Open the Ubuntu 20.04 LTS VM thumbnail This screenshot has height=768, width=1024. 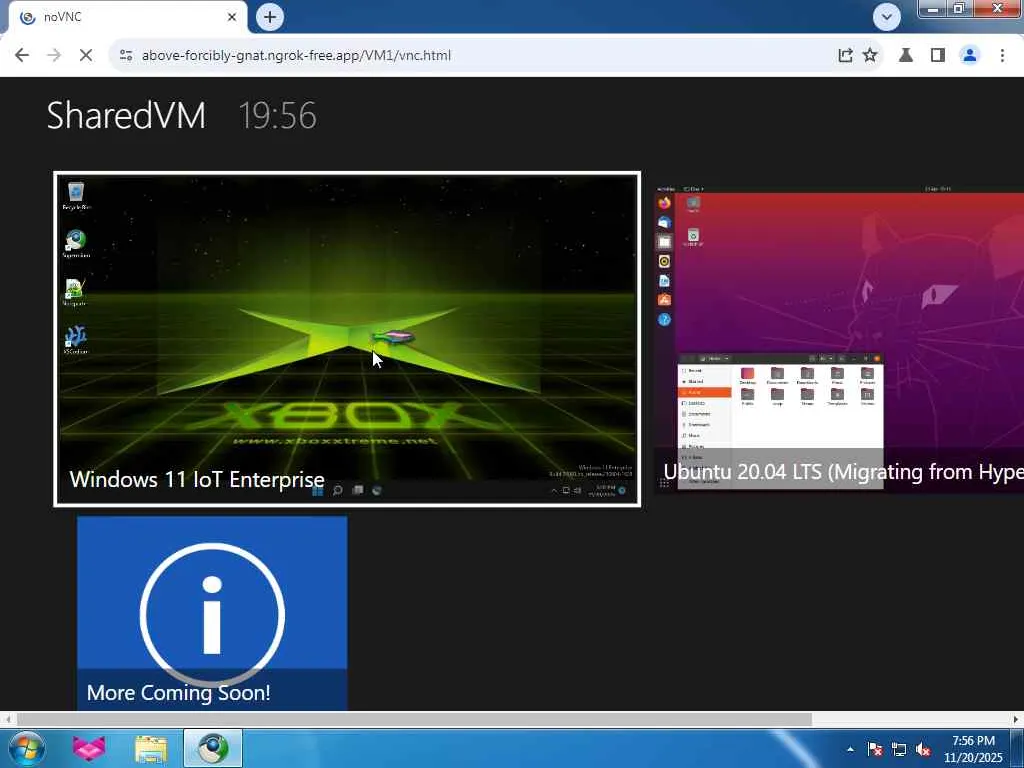point(839,339)
